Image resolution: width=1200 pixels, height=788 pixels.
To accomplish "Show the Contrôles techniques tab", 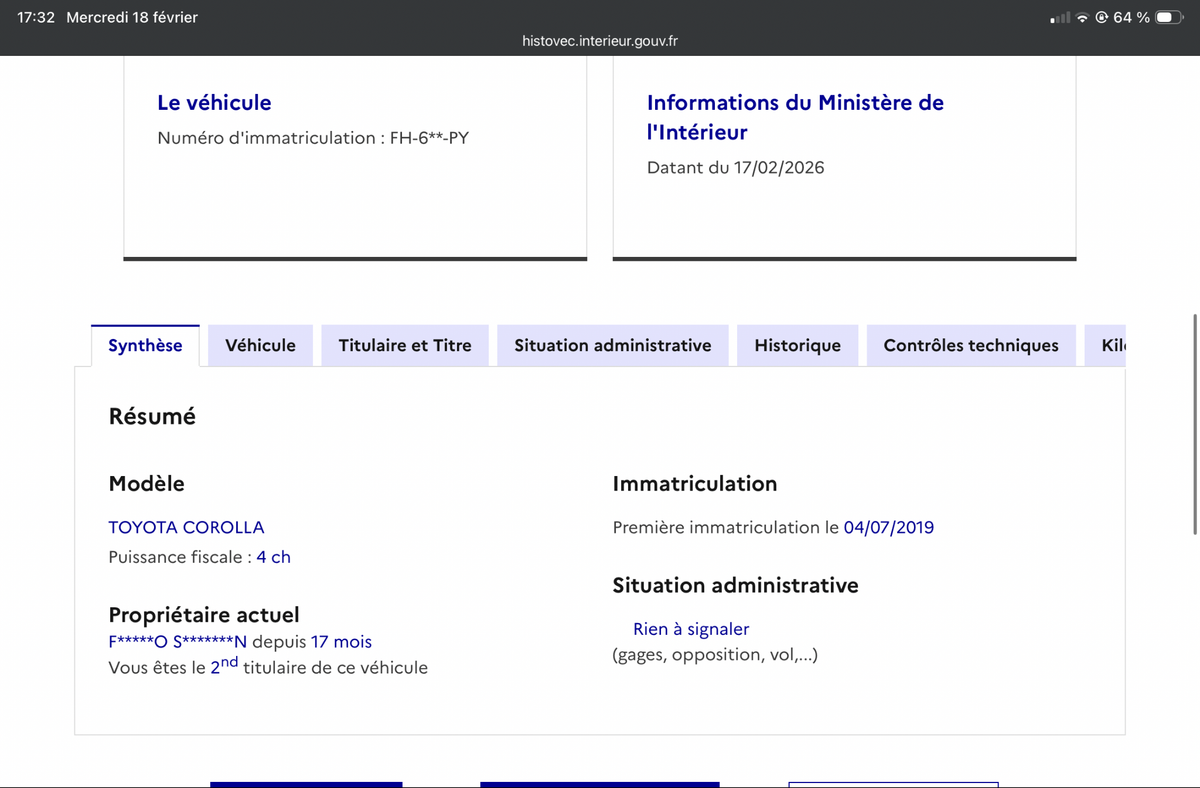I will (970, 345).
